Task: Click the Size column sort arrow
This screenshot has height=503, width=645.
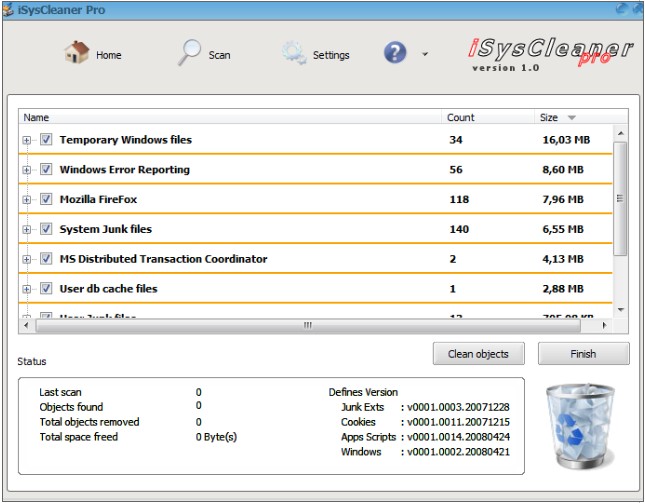Action: tap(572, 118)
